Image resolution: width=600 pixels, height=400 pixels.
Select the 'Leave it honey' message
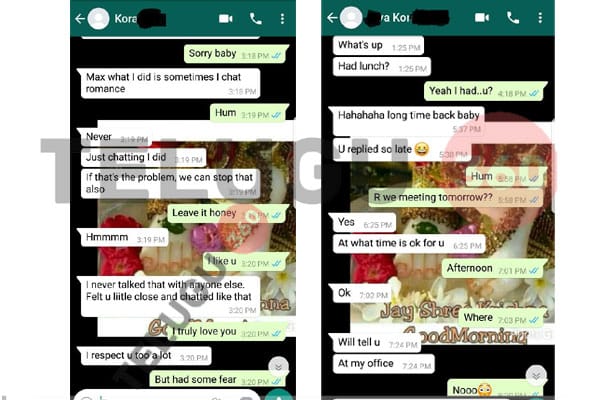tap(227, 214)
